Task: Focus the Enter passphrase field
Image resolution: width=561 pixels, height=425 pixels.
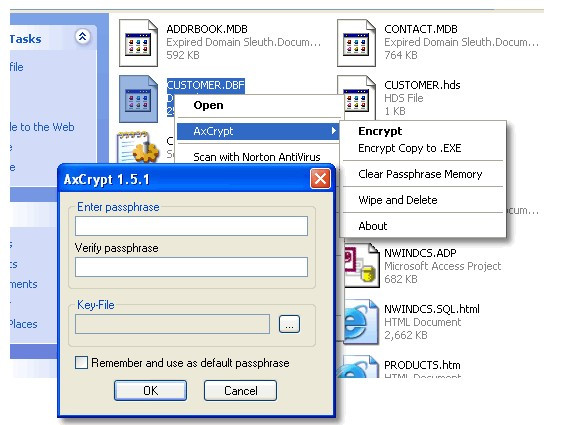Action: coord(191,226)
